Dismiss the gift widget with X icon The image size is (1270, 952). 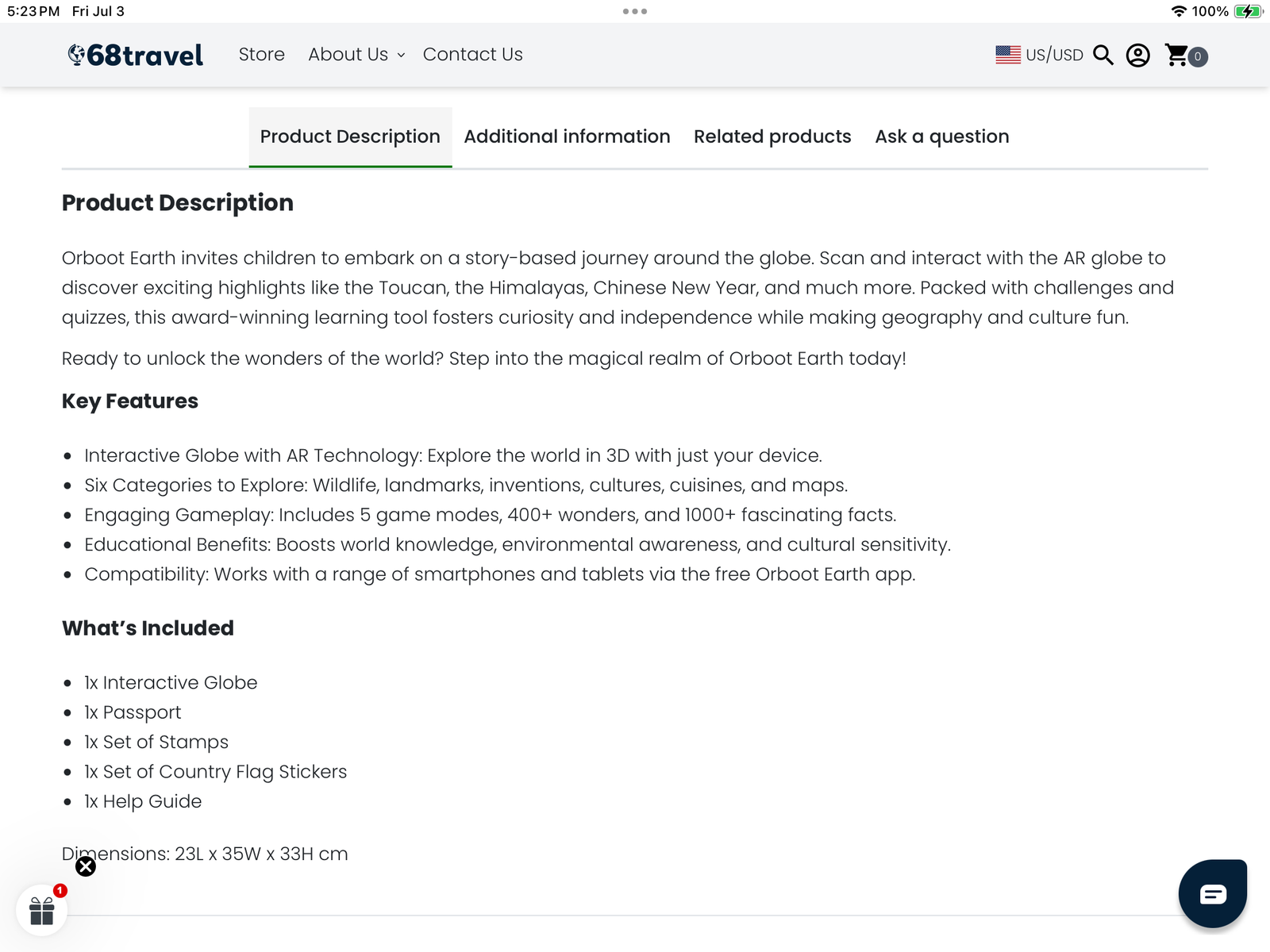click(86, 866)
